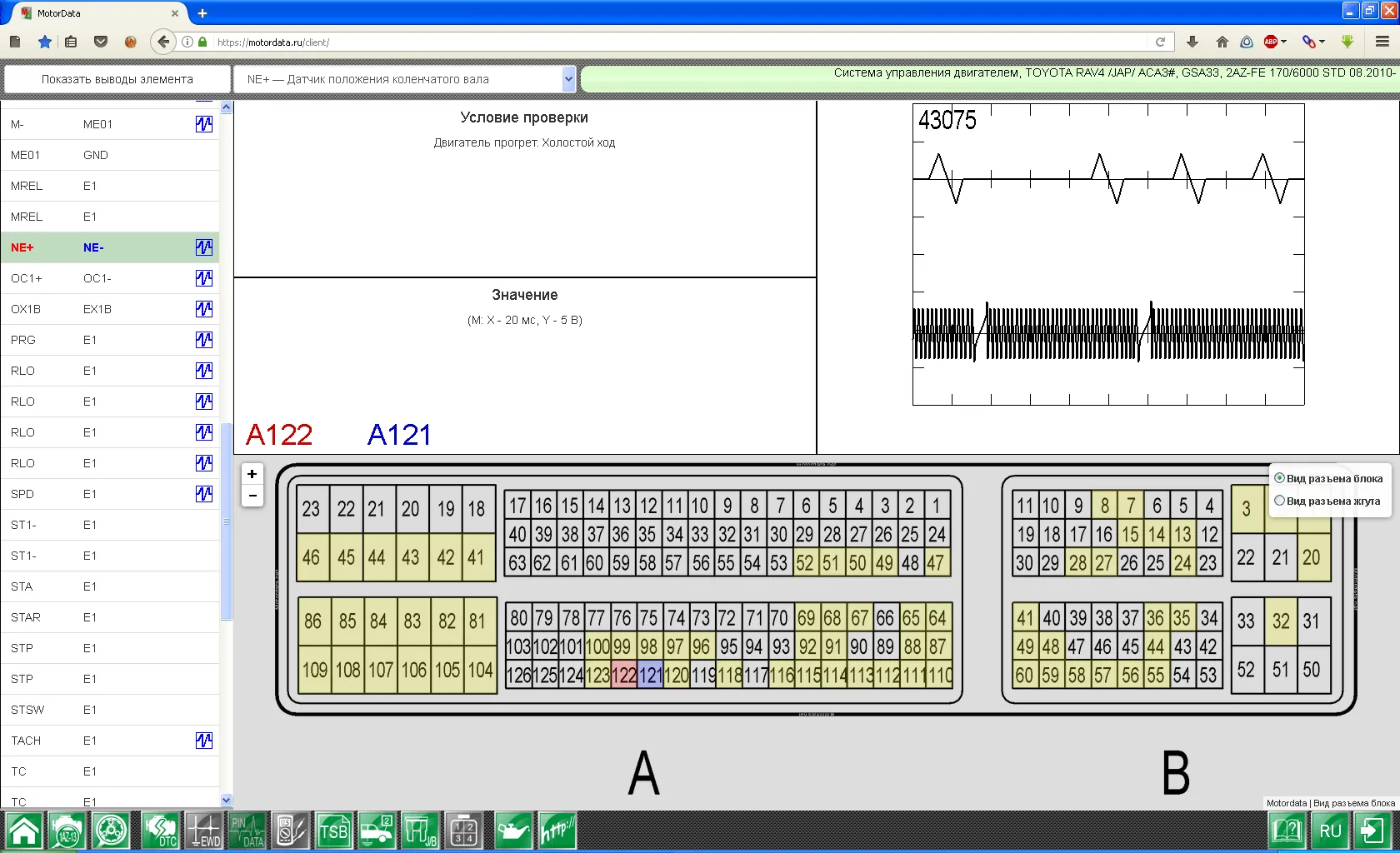Click the pink pin 122 in connector A
The image size is (1400, 853).
point(624,675)
